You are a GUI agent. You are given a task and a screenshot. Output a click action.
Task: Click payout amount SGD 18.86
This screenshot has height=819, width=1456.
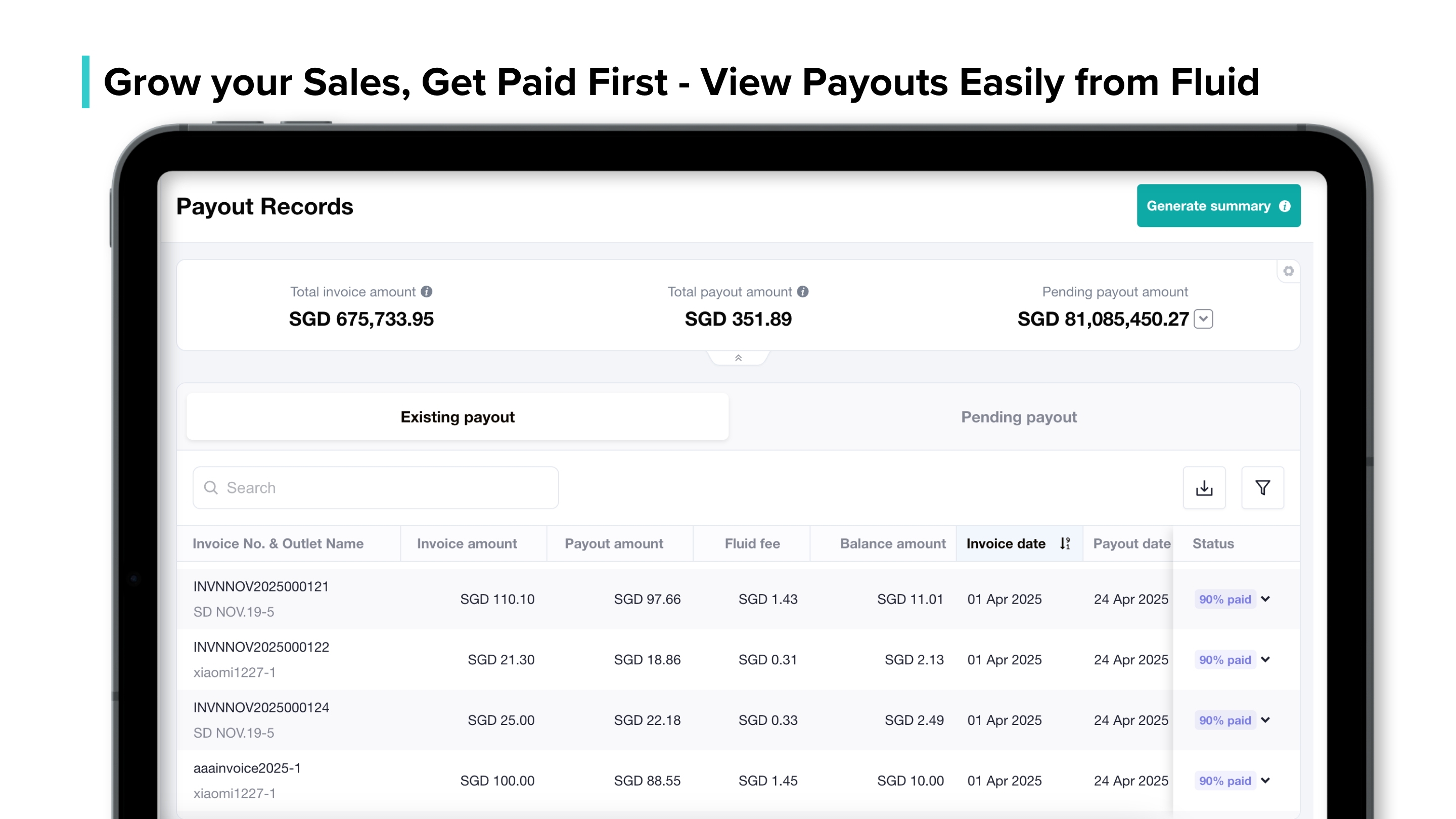pos(647,660)
